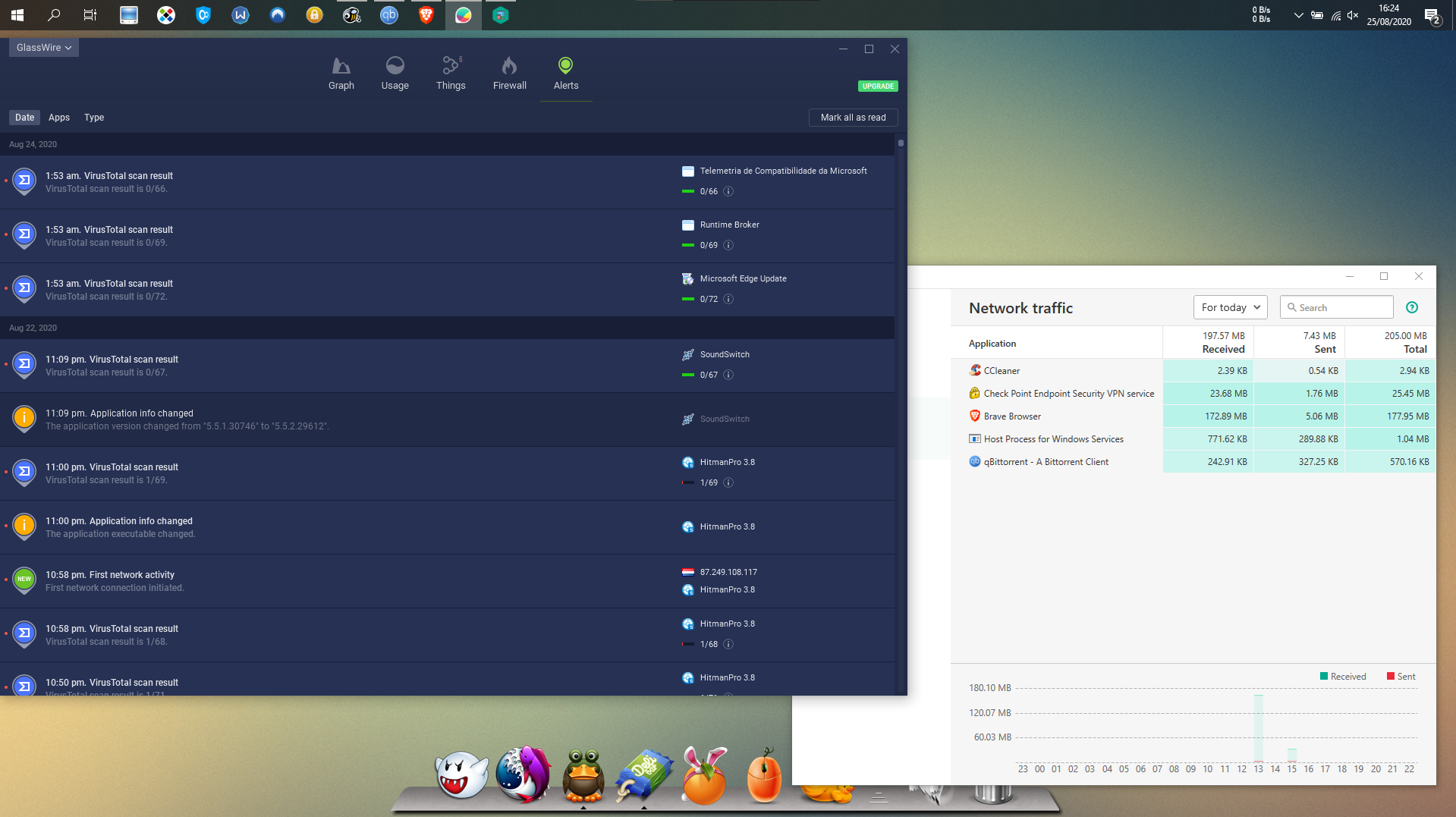Click the orange mouse dock icon
The height and width of the screenshot is (817, 1456).
tap(764, 775)
